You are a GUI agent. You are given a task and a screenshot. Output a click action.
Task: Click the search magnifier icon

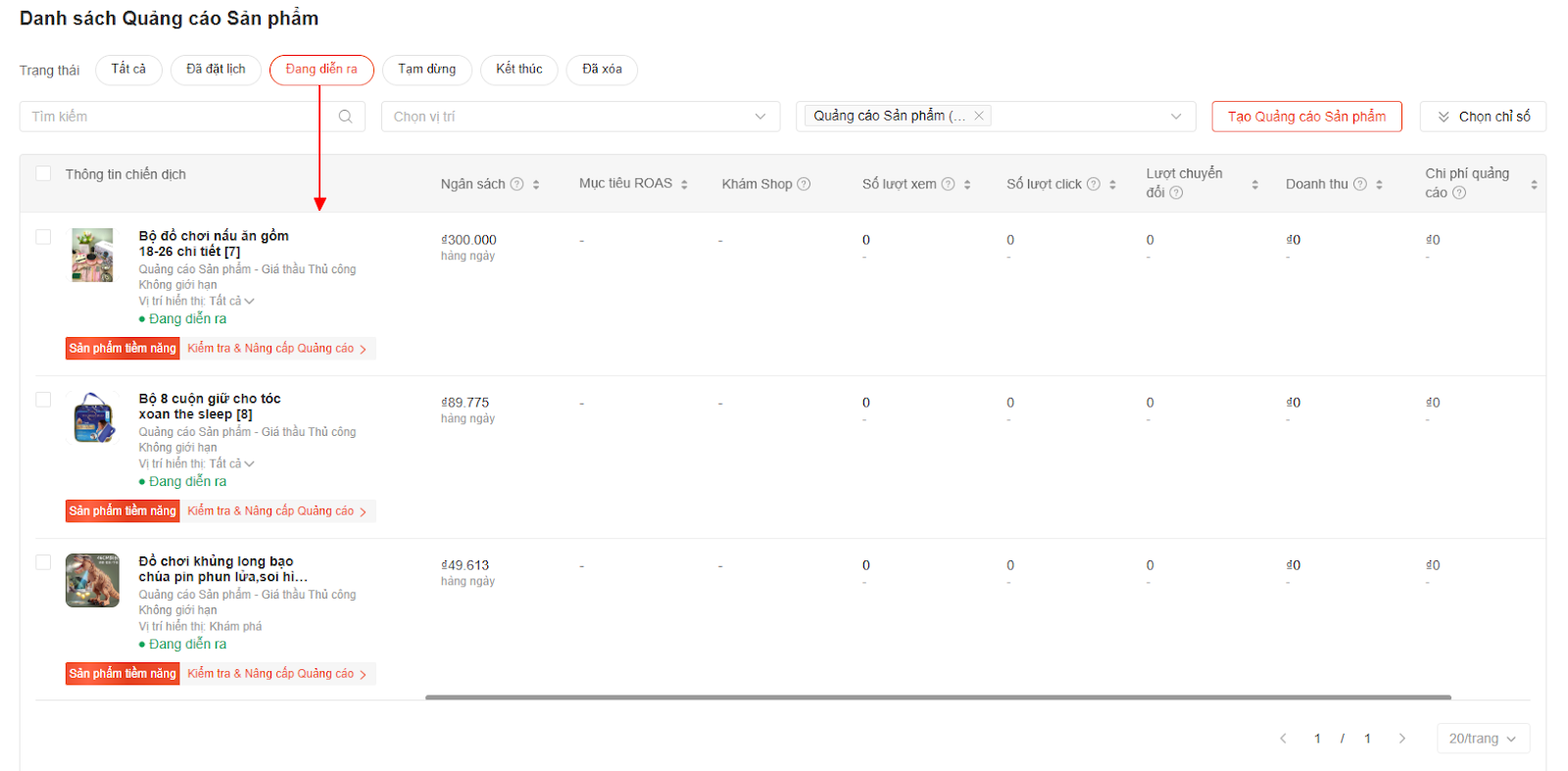point(345,117)
